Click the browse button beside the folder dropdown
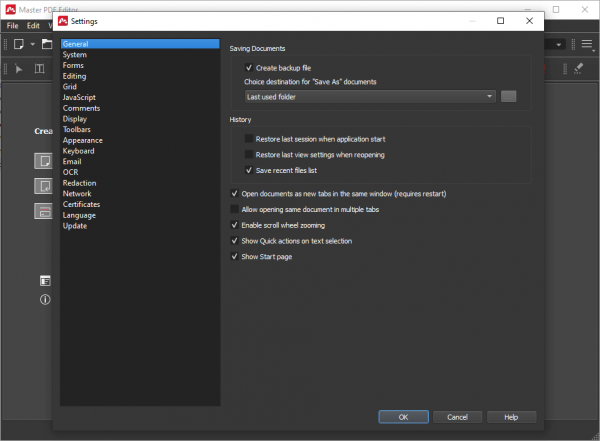Screen dimensions: 600x441 click(508, 96)
